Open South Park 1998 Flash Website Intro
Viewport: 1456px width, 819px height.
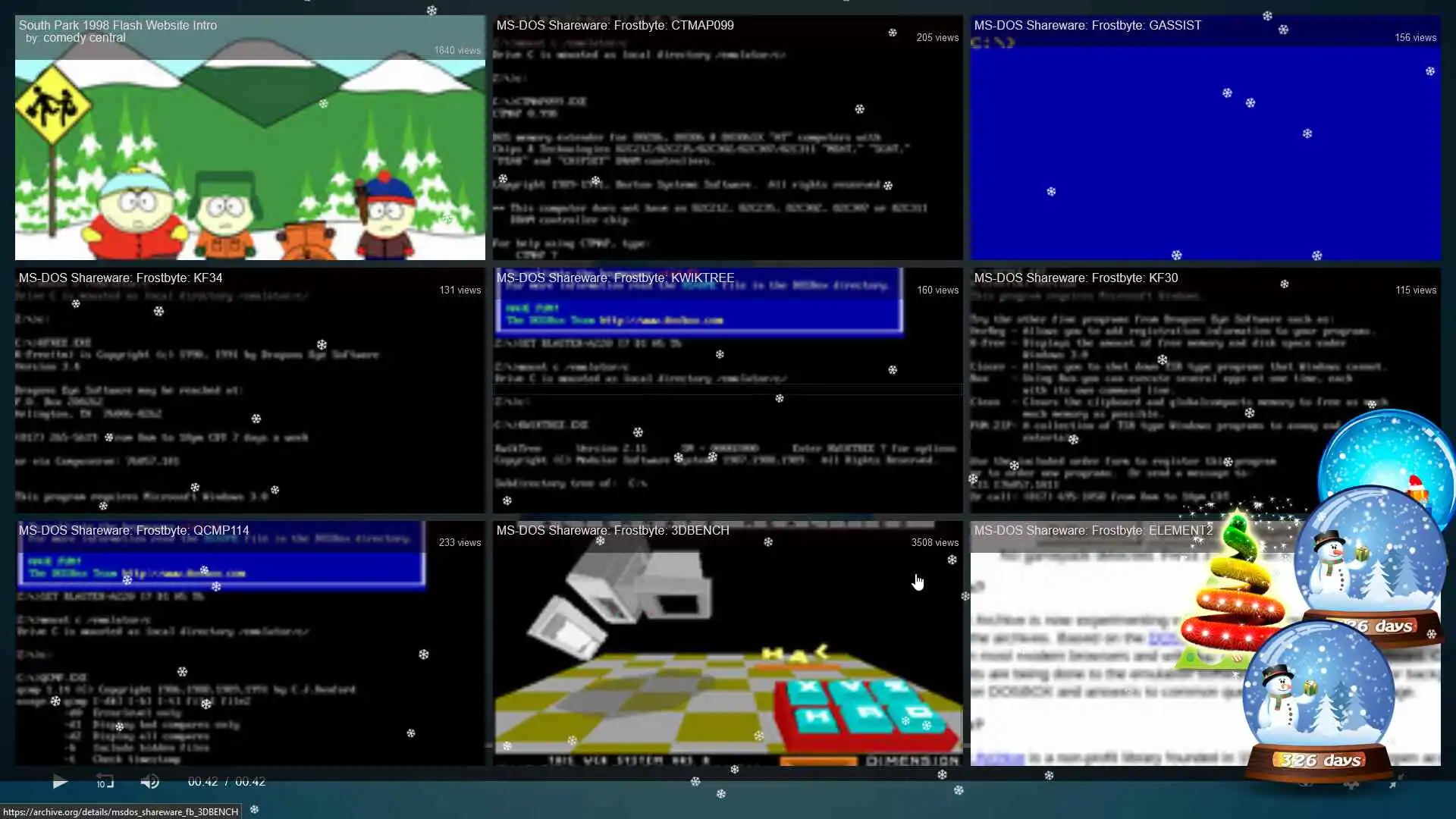[249, 152]
